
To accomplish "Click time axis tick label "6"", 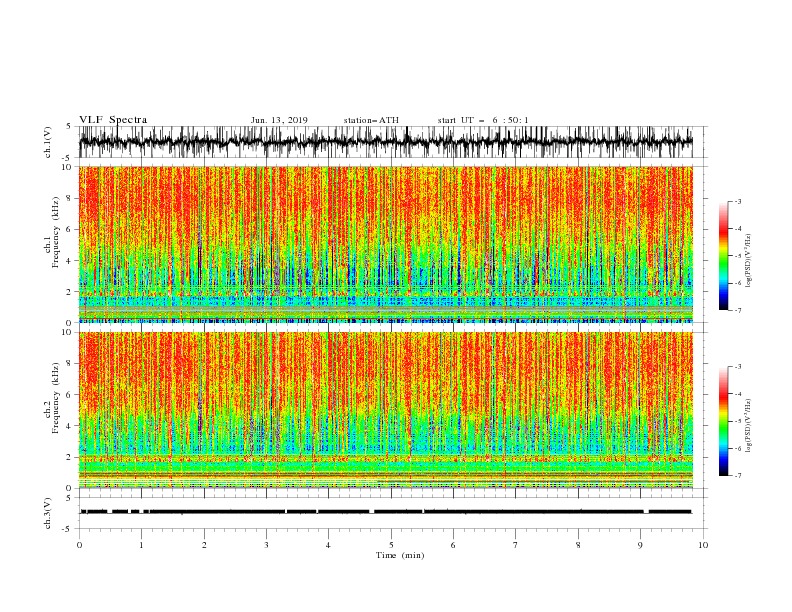I will [x=453, y=545].
